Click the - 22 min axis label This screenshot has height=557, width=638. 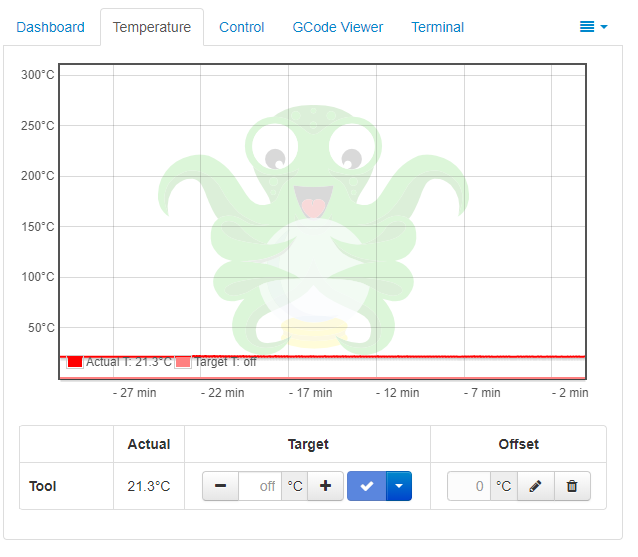click(x=223, y=393)
